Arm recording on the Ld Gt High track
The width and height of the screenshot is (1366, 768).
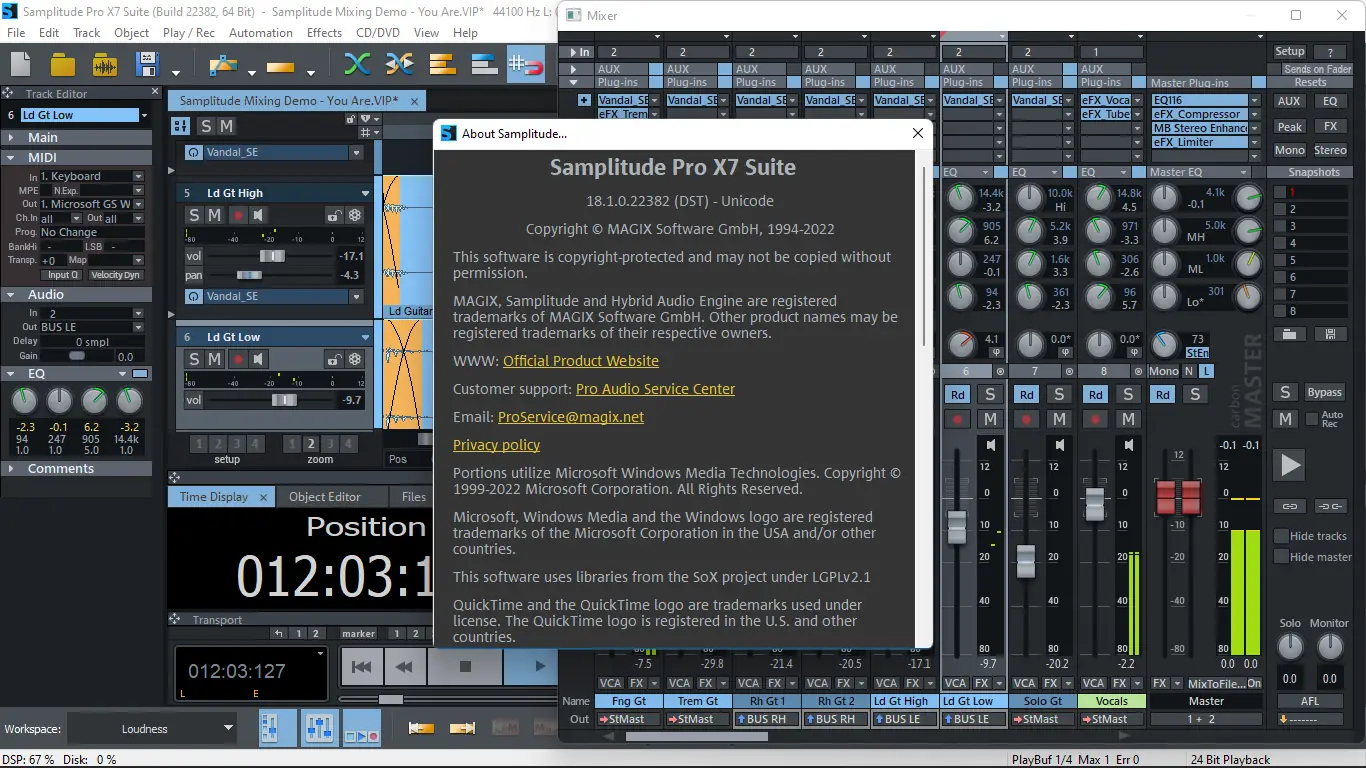(238, 215)
